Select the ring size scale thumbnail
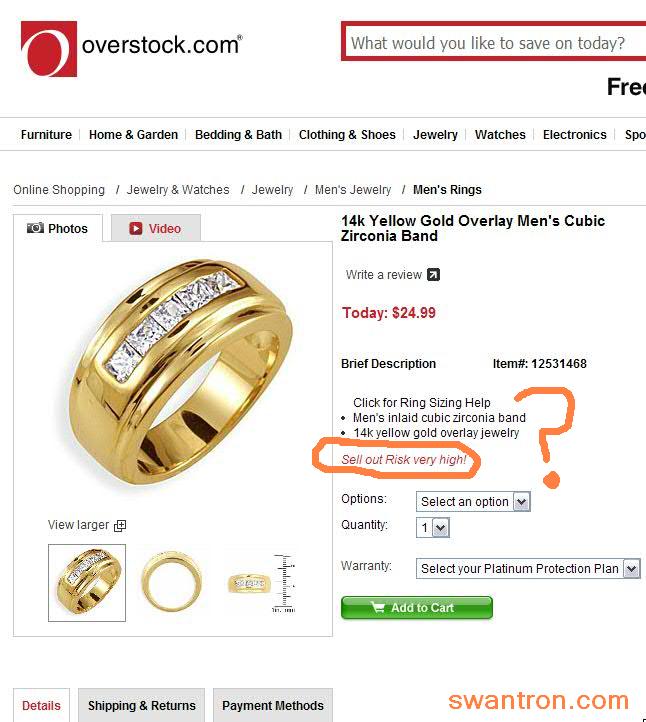The width and height of the screenshot is (646, 722). point(262,583)
